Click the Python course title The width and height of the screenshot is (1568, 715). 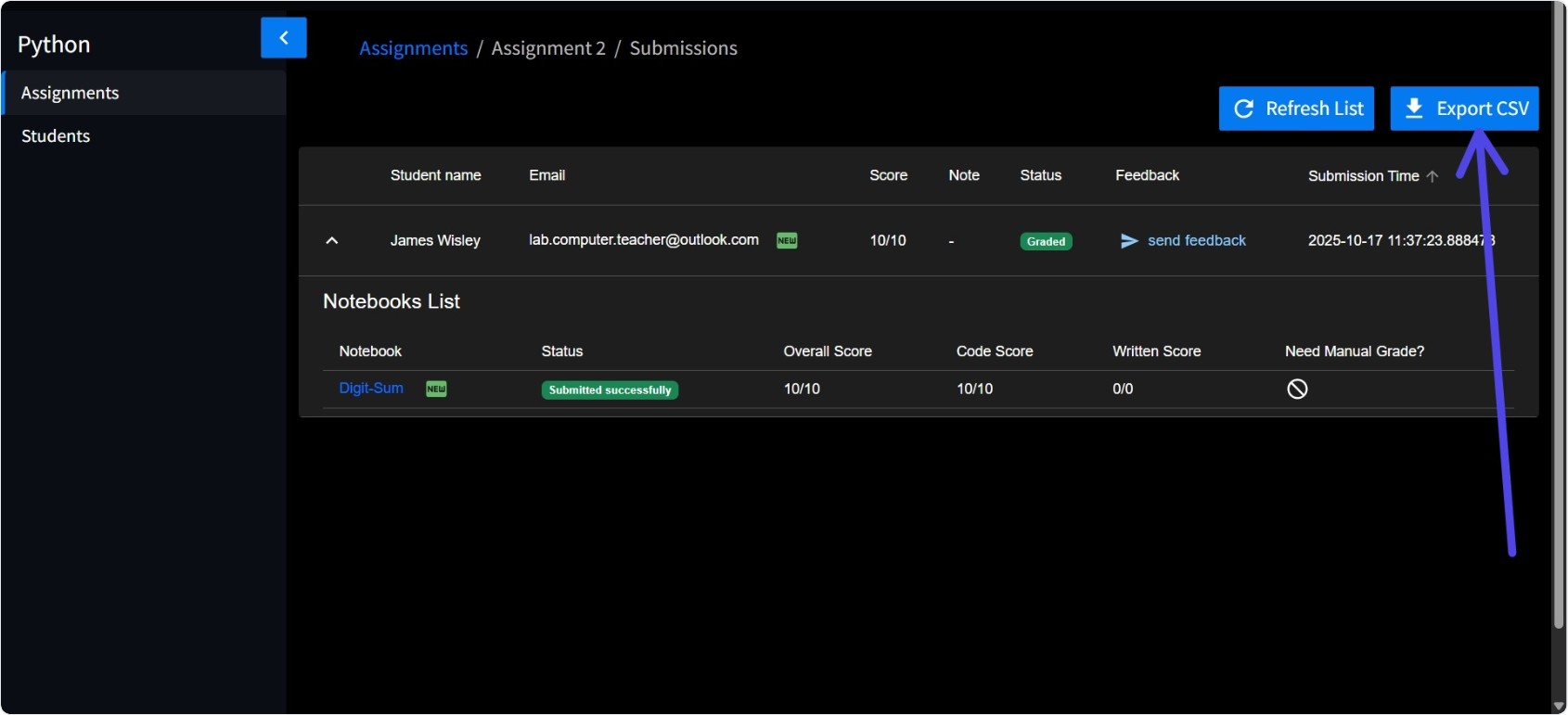[54, 45]
